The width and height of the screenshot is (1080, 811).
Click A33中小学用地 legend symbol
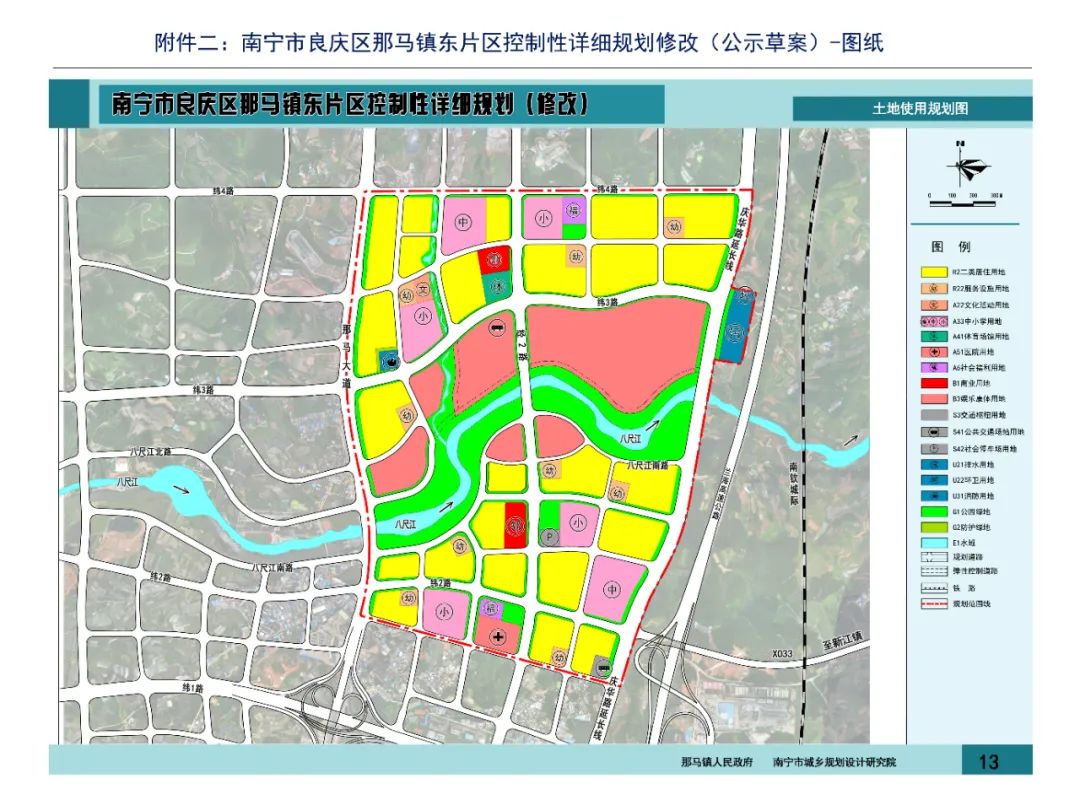pyautogui.click(x=934, y=321)
